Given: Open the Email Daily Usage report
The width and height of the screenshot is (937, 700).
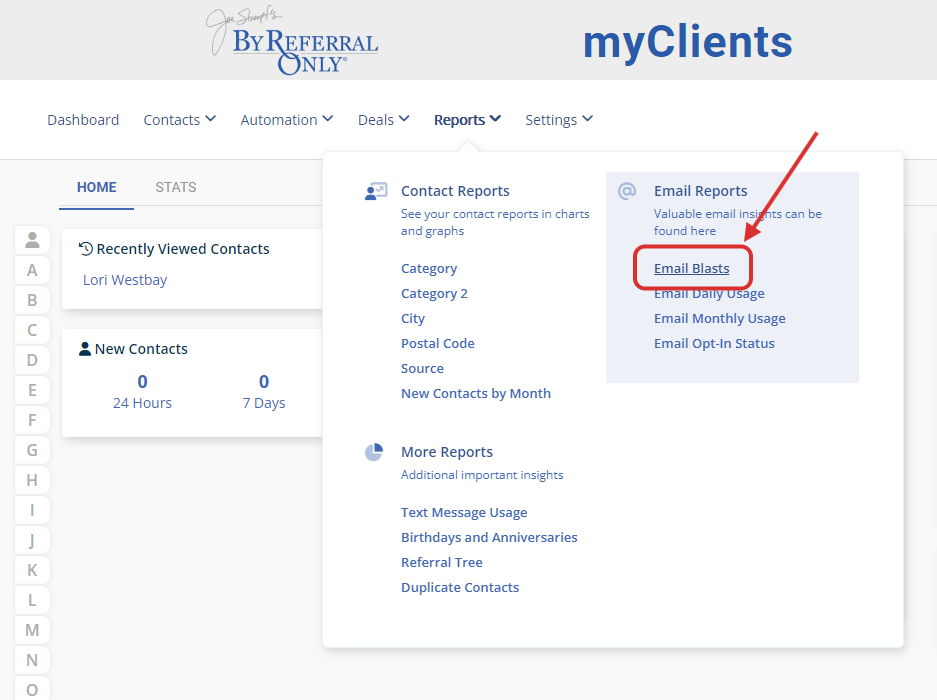Looking at the screenshot, I should [709, 294].
